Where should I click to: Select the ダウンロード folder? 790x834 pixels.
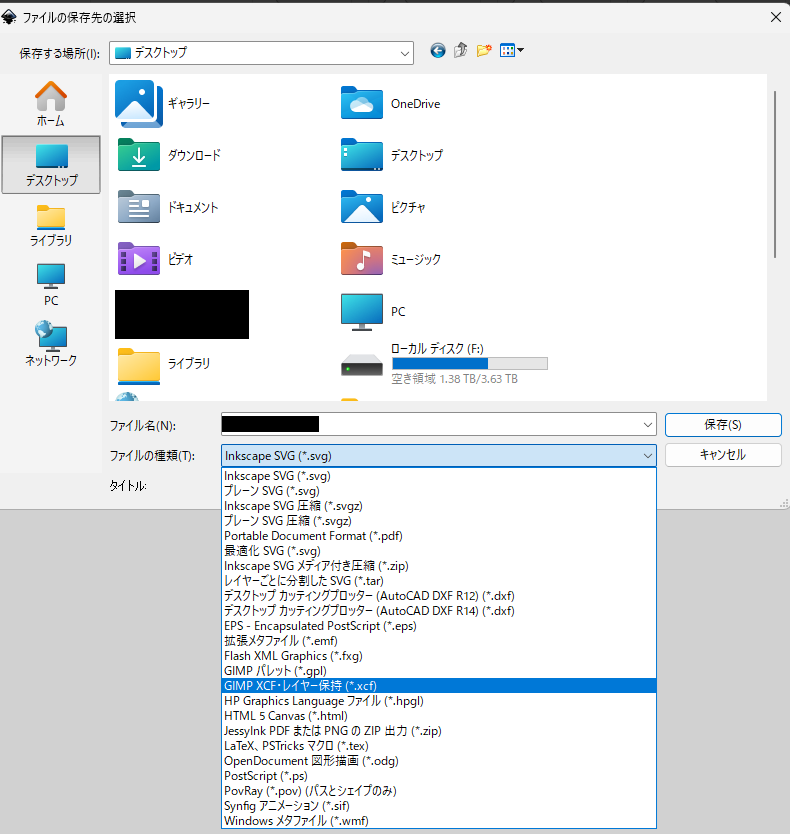[138, 155]
